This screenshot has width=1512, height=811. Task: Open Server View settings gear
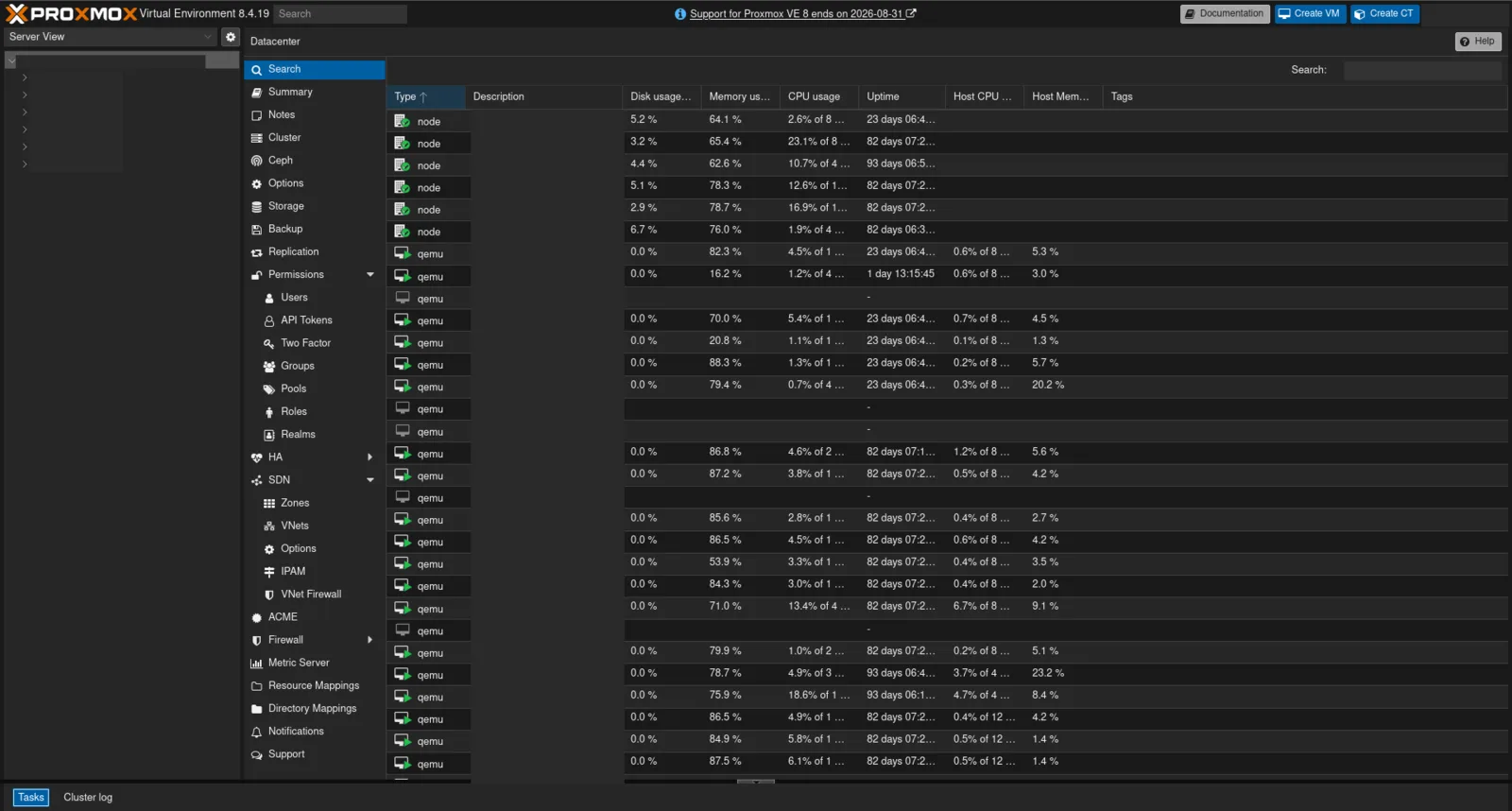231,37
